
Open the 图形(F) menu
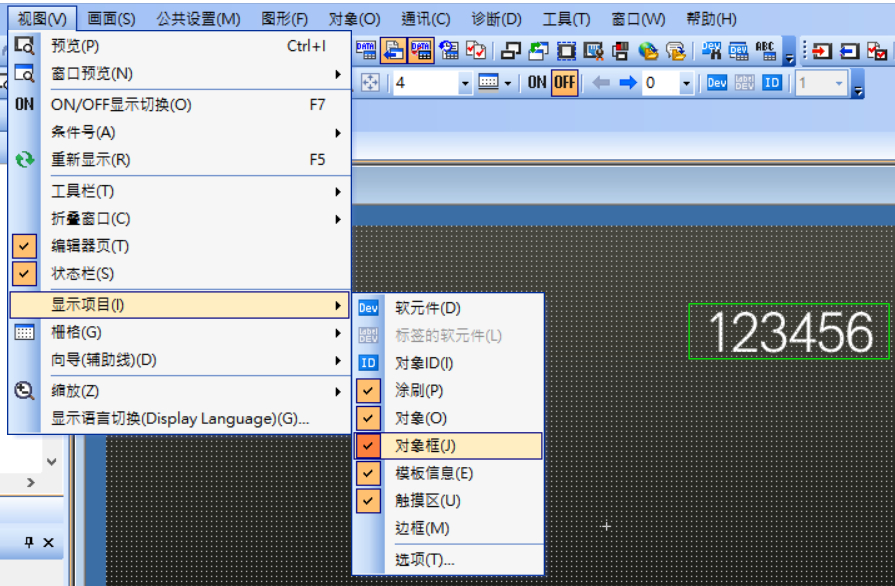tap(284, 19)
